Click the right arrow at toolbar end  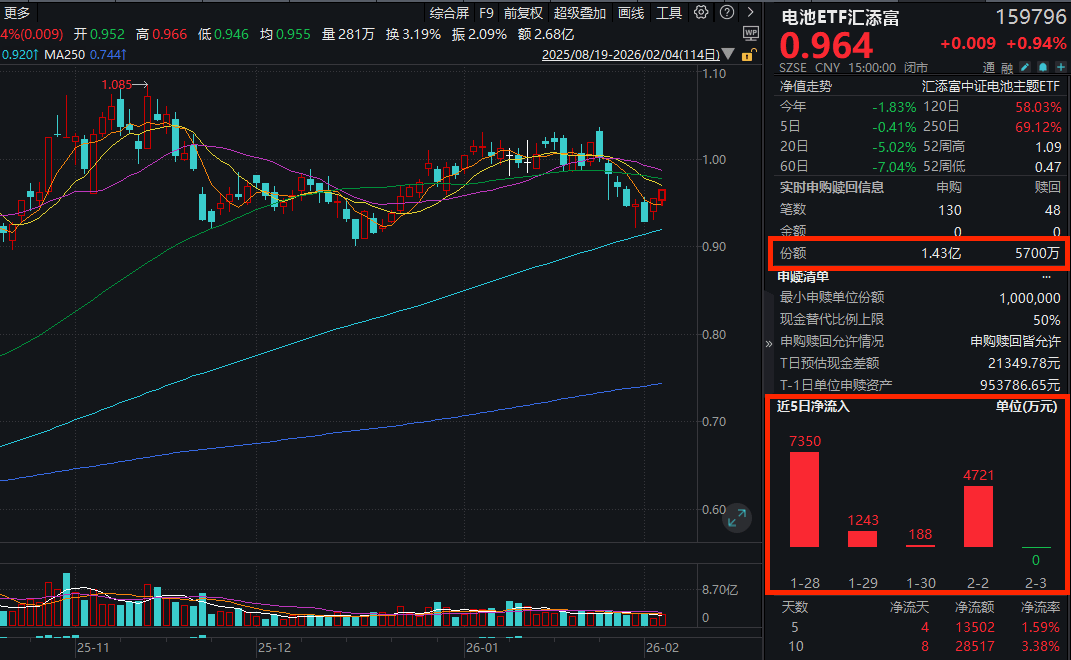tap(751, 13)
